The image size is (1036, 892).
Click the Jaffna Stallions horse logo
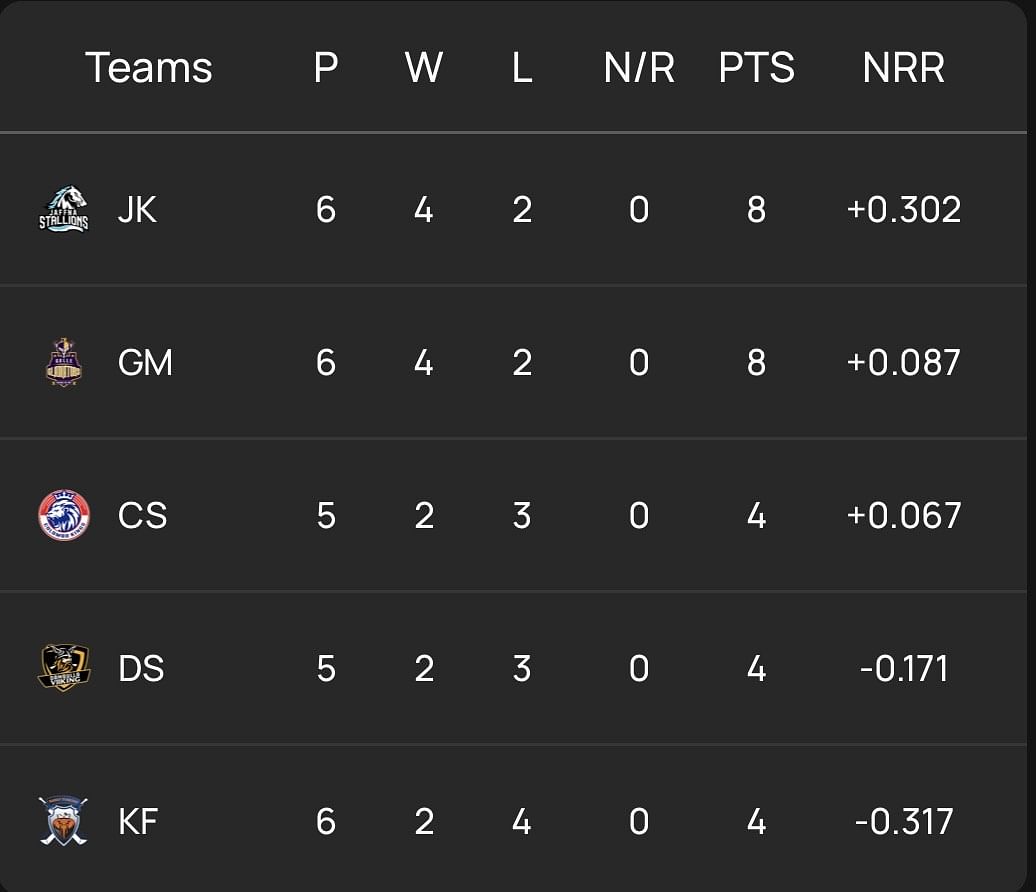point(64,209)
